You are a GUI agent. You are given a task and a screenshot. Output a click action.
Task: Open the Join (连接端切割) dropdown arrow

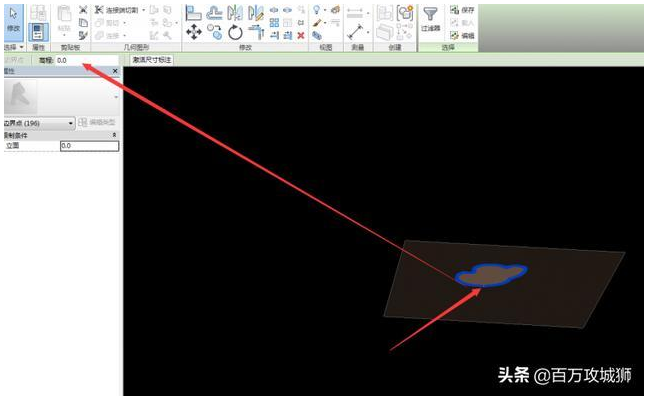coord(144,10)
